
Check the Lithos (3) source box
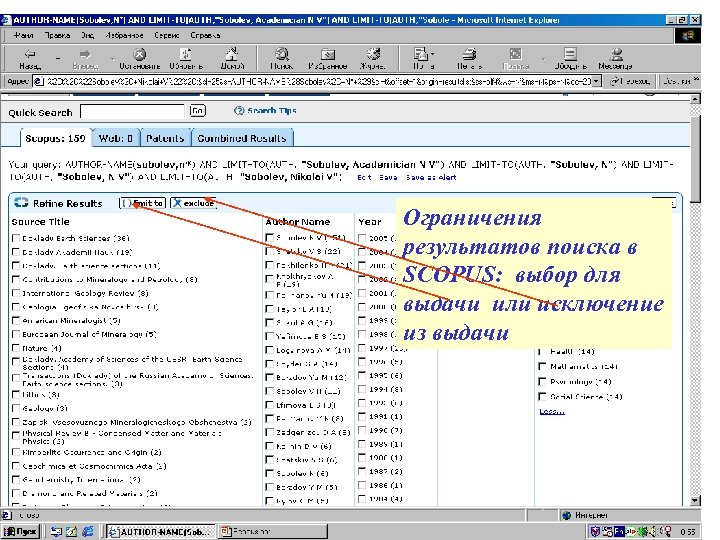pyautogui.click(x=16, y=394)
